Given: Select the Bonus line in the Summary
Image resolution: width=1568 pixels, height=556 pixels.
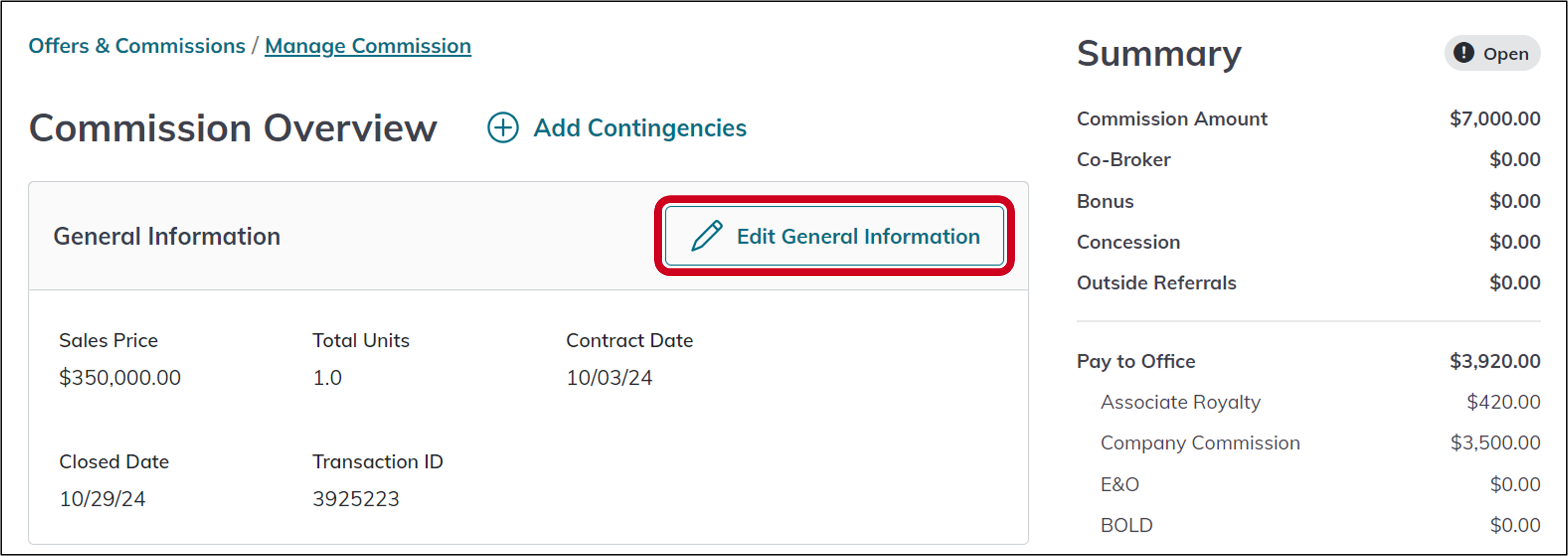Looking at the screenshot, I should click(x=1105, y=201).
